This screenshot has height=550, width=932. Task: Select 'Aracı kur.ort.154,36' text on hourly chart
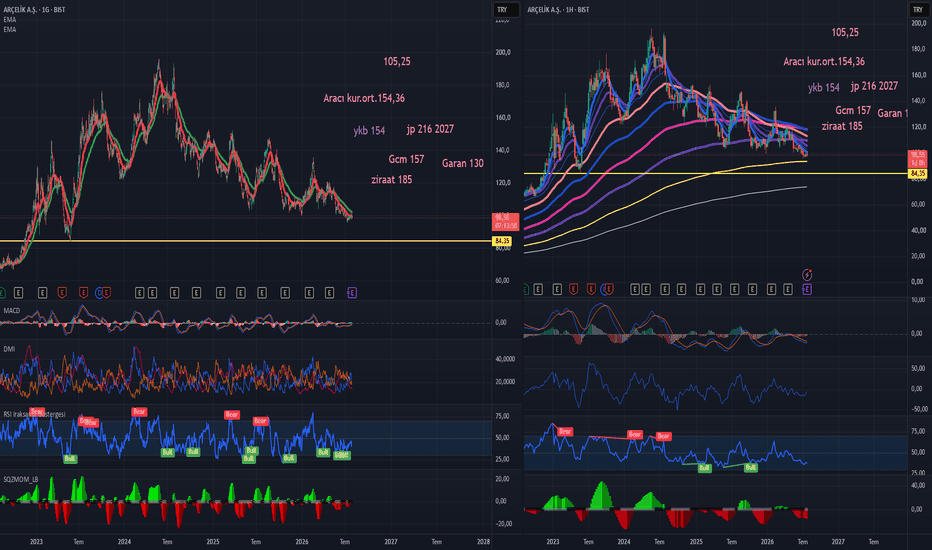coord(824,61)
